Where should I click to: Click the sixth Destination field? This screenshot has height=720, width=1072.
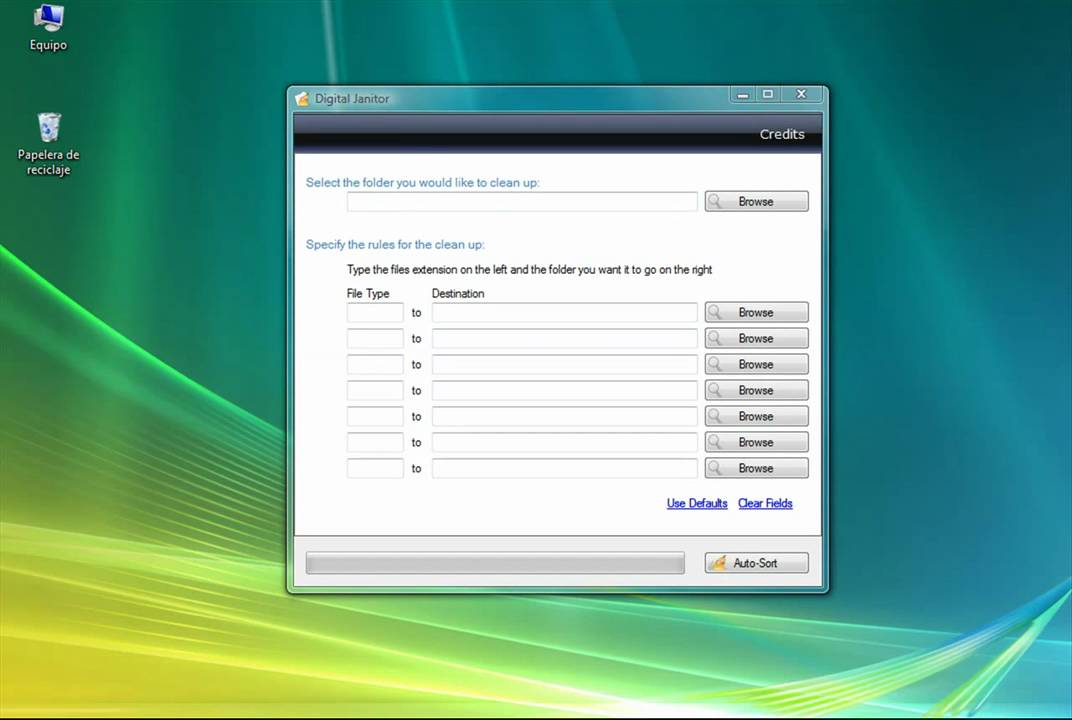(x=564, y=442)
